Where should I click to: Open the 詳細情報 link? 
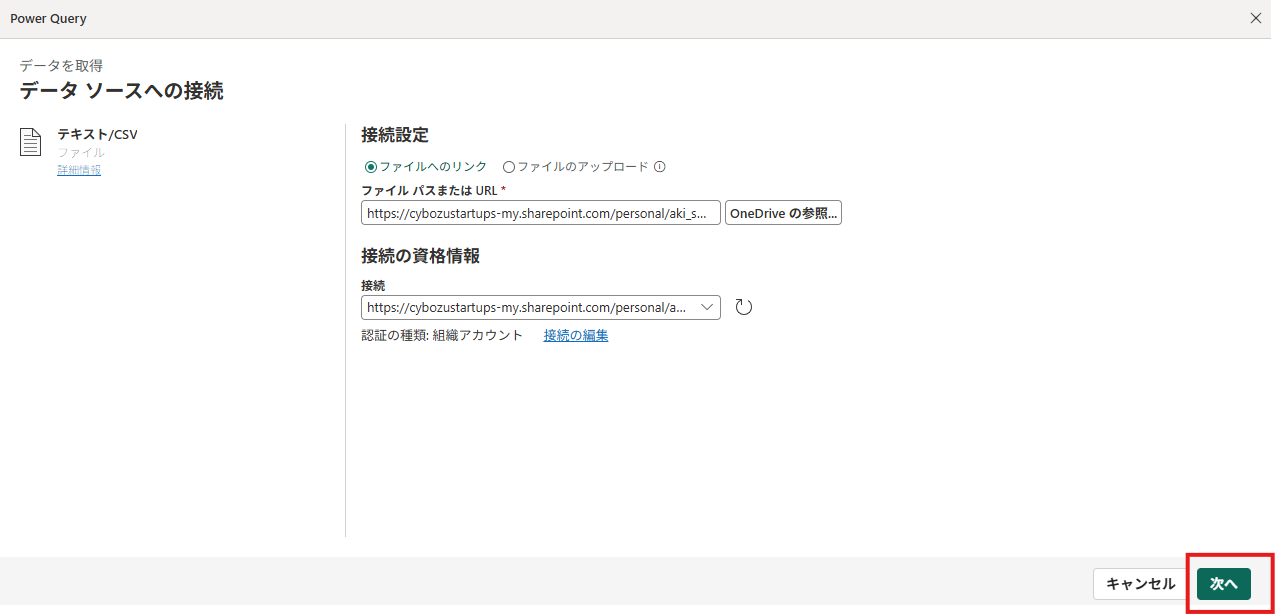point(79,170)
